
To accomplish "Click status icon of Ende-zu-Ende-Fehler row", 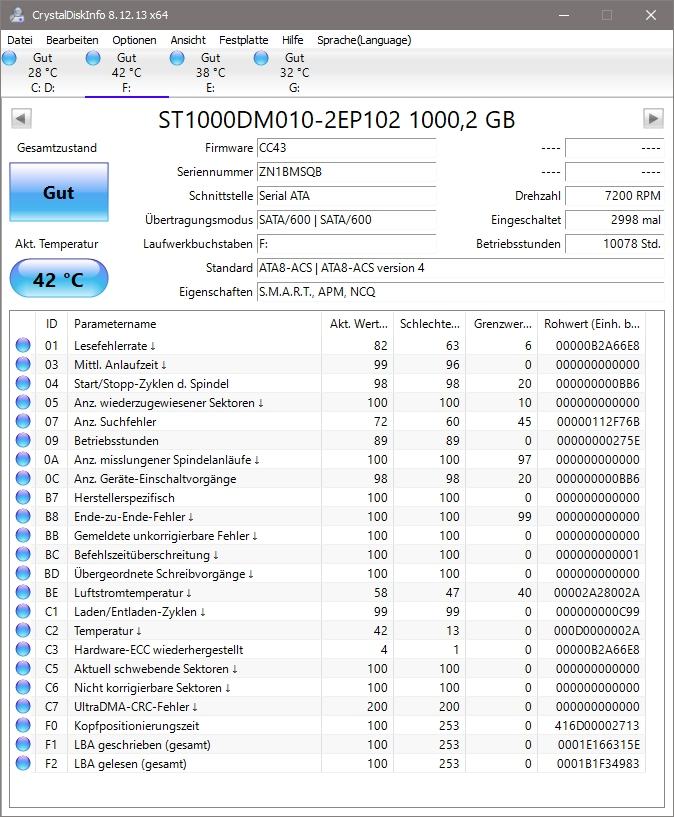I will coord(23,516).
